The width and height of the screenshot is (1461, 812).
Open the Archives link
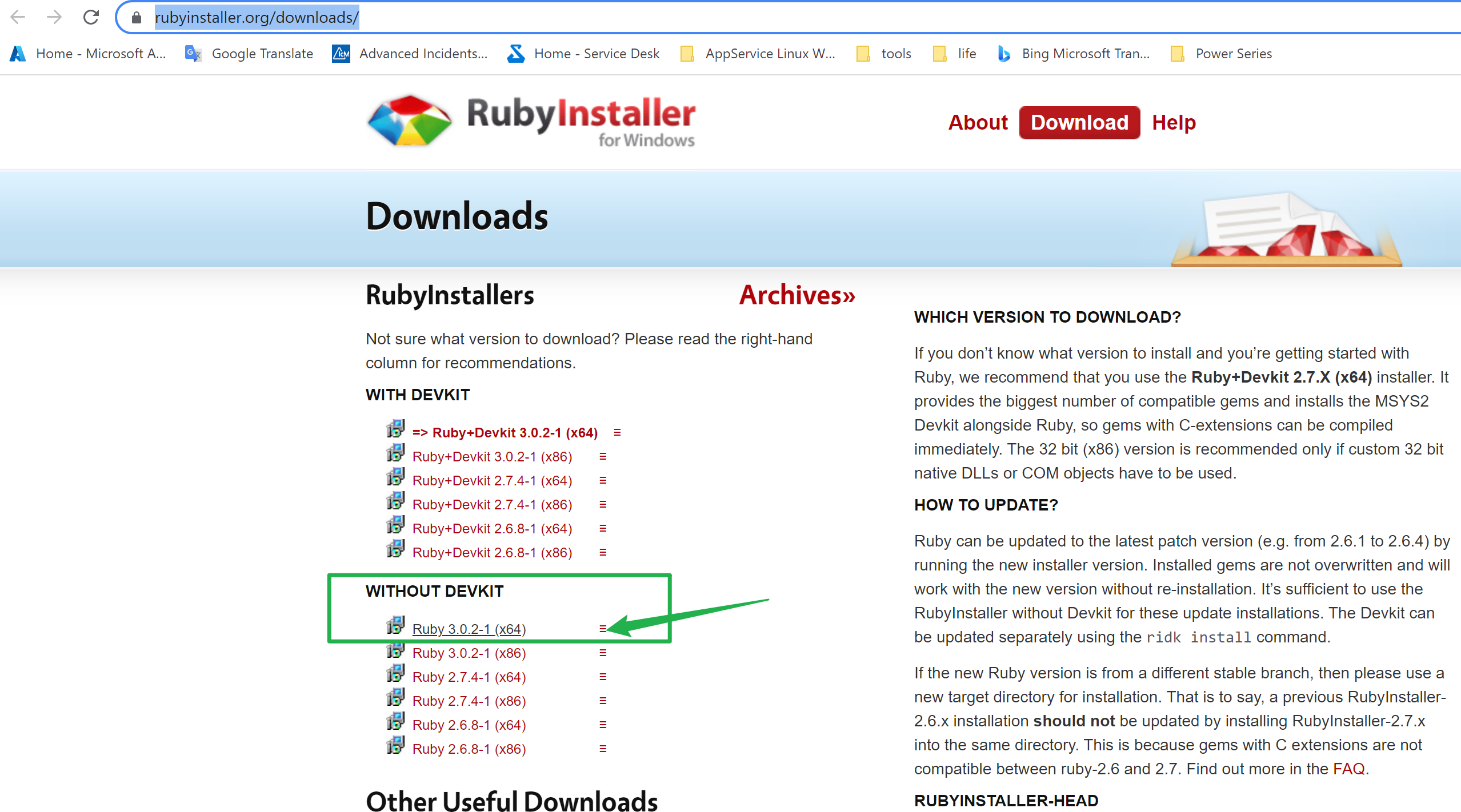(796, 295)
